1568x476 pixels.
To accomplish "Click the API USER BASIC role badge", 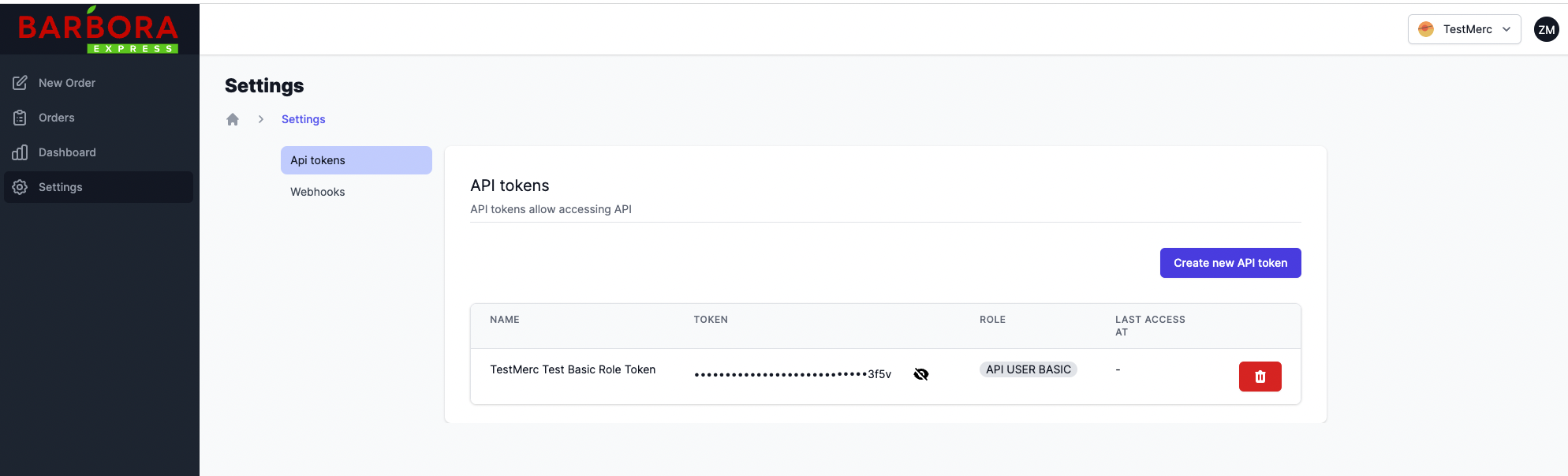I will (x=1028, y=369).
